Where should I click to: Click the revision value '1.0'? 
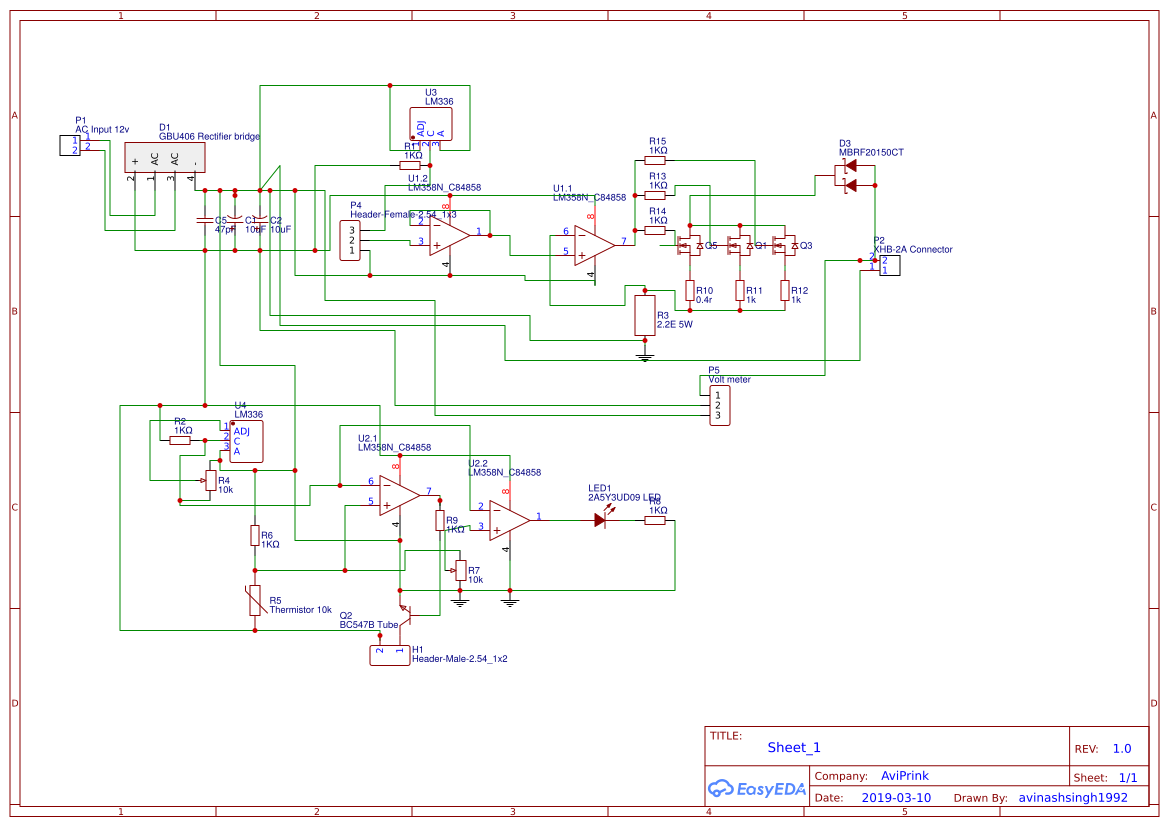point(1122,749)
